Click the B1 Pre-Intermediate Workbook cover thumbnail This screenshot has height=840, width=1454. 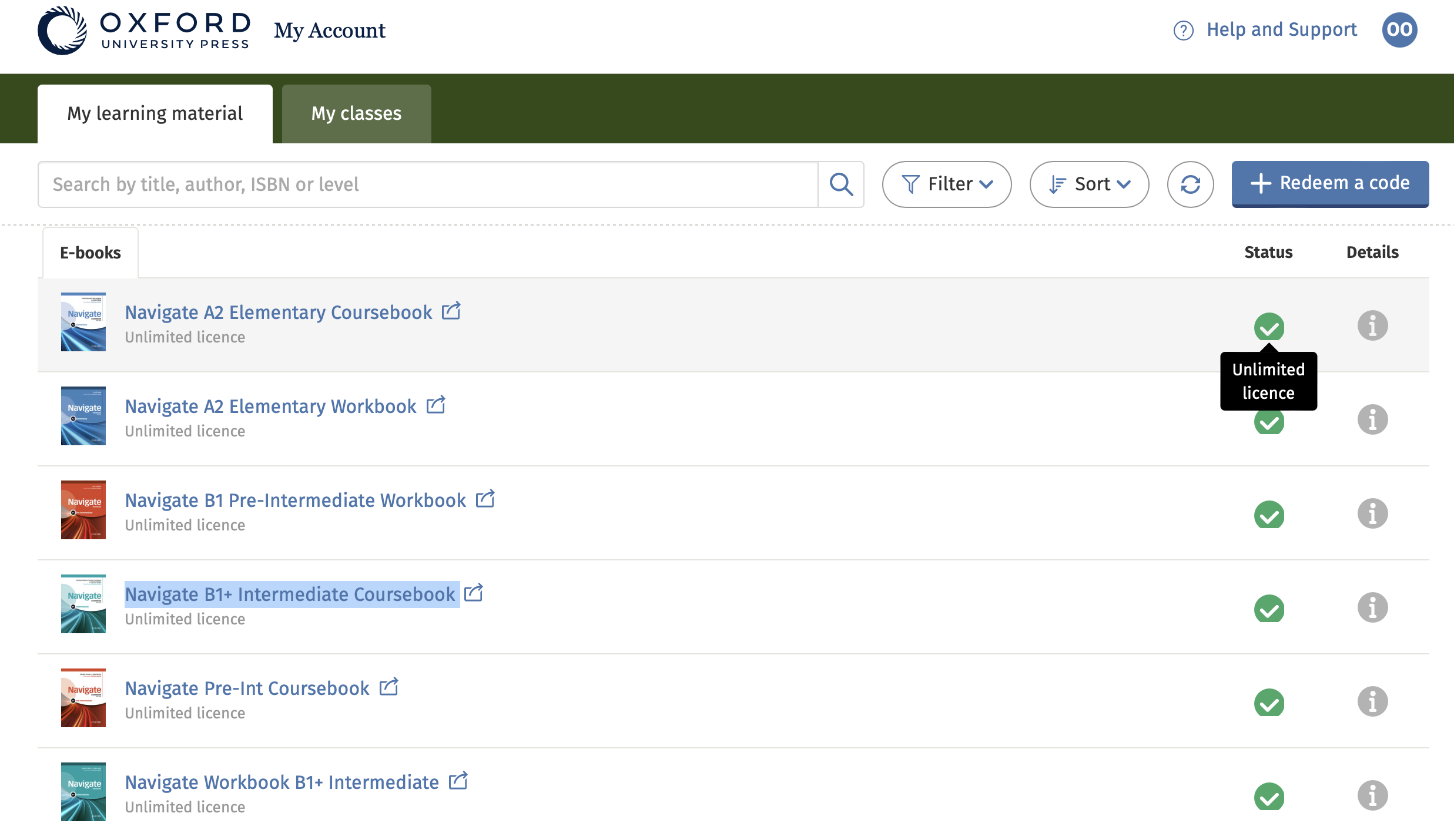[83, 510]
